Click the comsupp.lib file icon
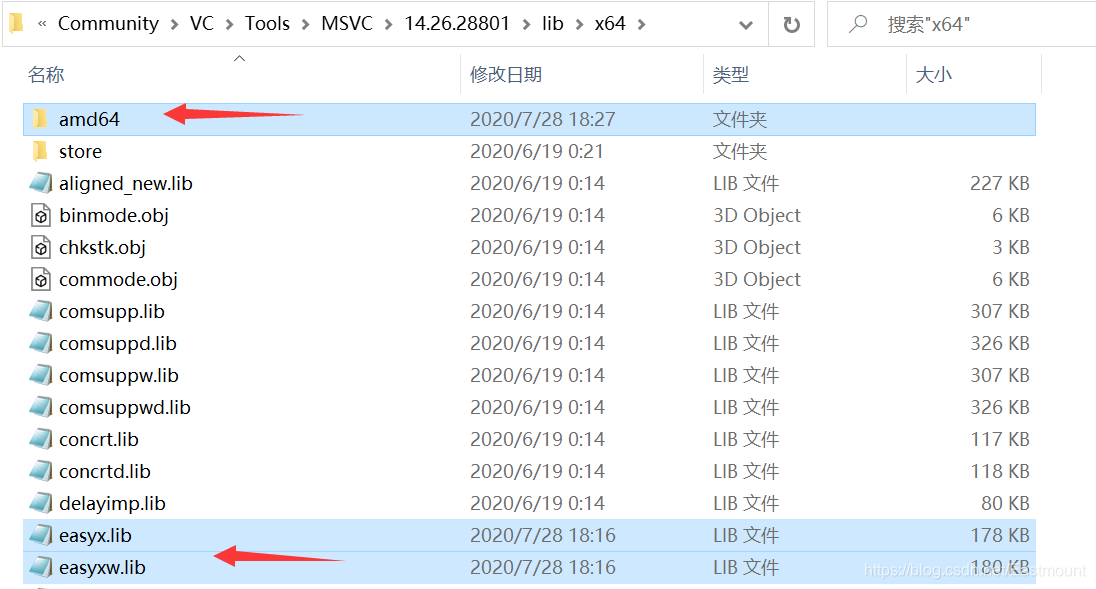 tap(41, 311)
